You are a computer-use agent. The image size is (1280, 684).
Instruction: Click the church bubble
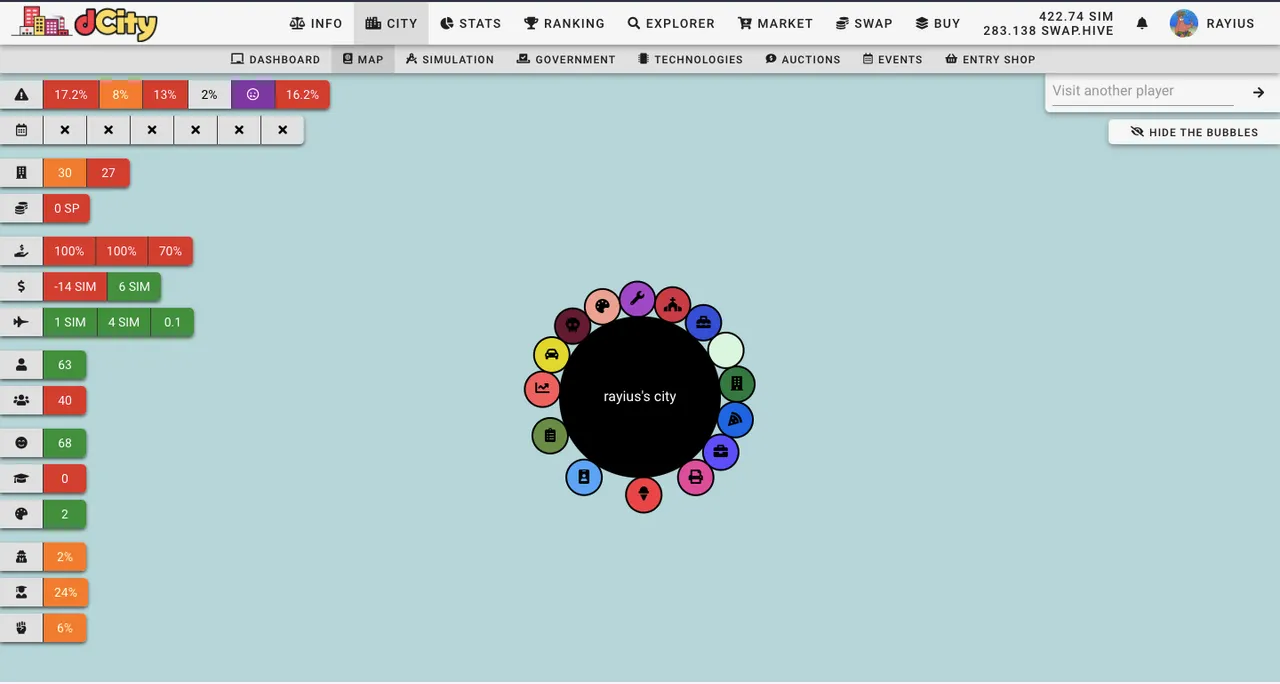click(x=672, y=304)
